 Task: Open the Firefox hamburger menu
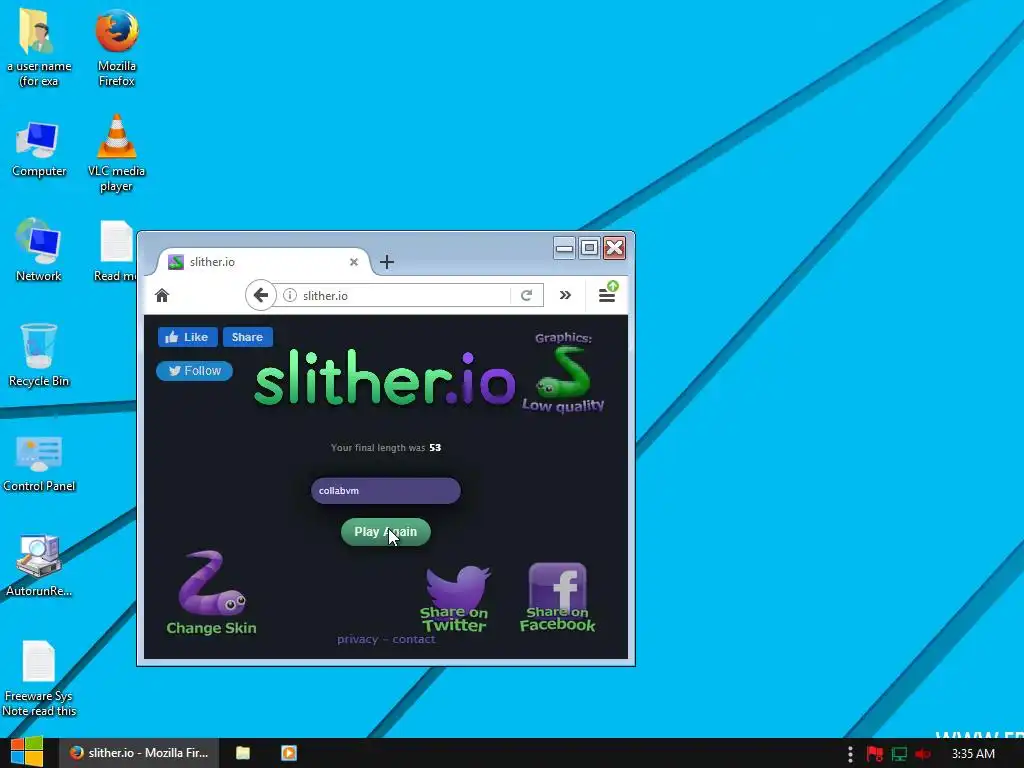tap(607, 295)
